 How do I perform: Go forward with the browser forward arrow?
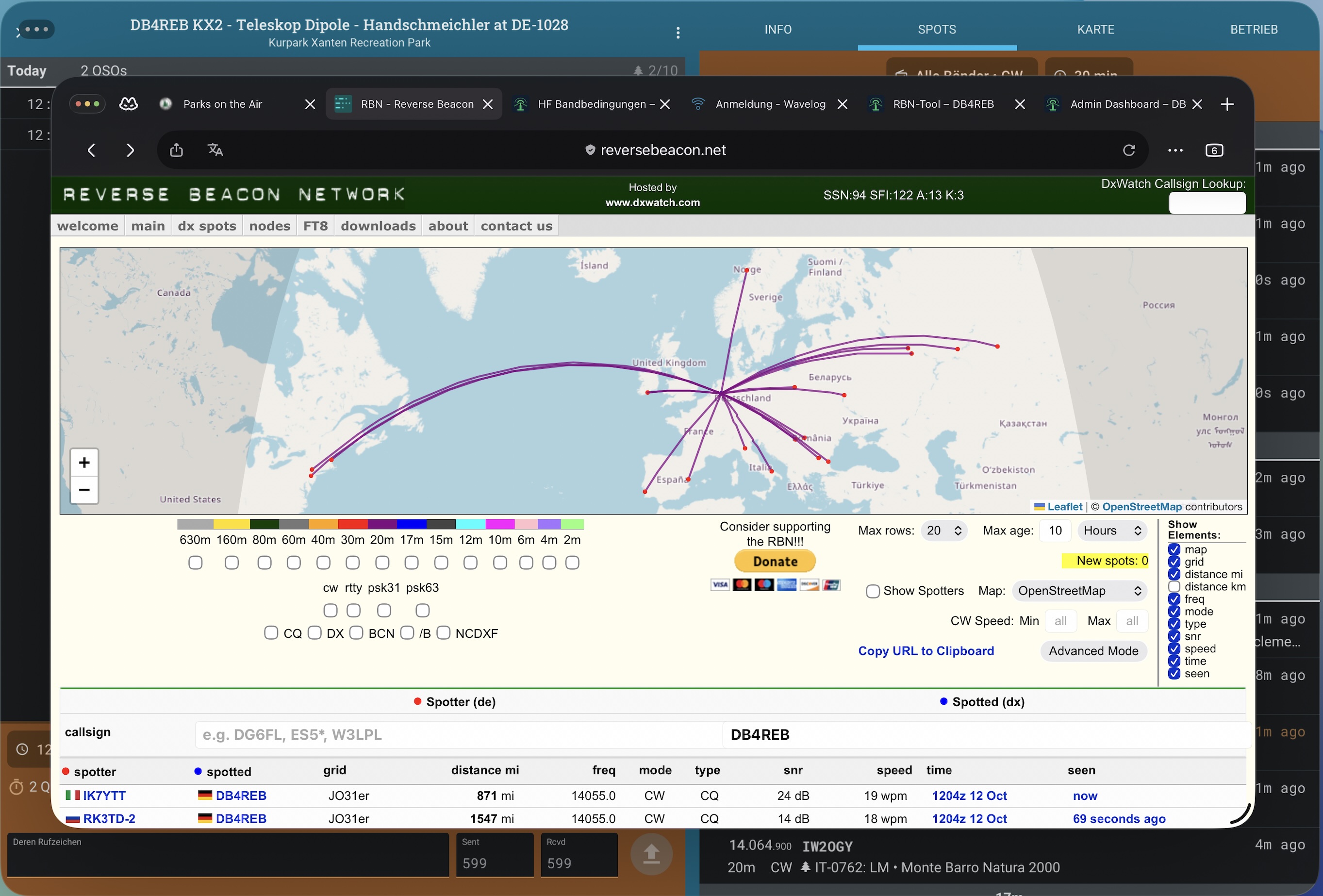point(131,150)
